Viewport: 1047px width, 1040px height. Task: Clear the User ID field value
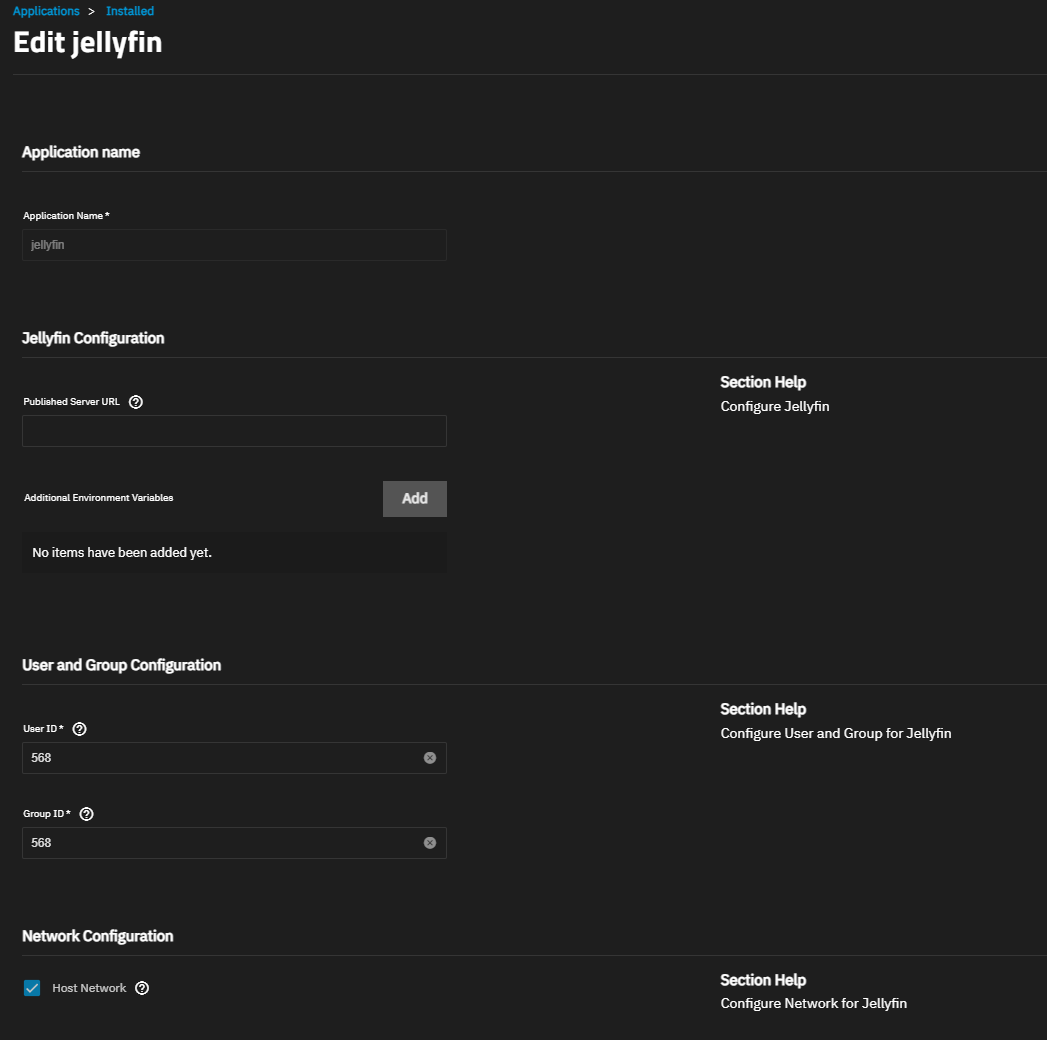[x=430, y=758]
